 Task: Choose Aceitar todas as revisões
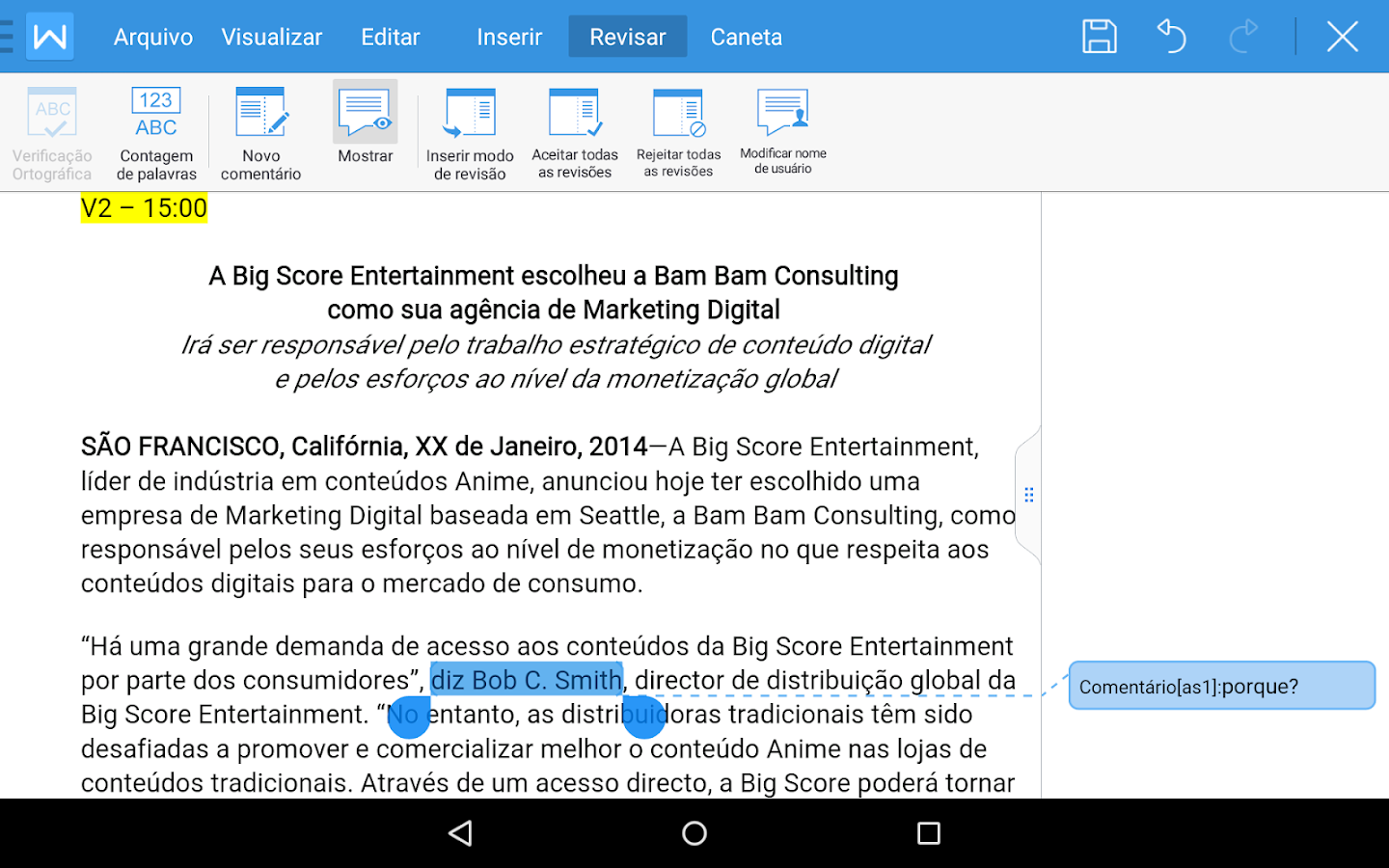point(575,134)
